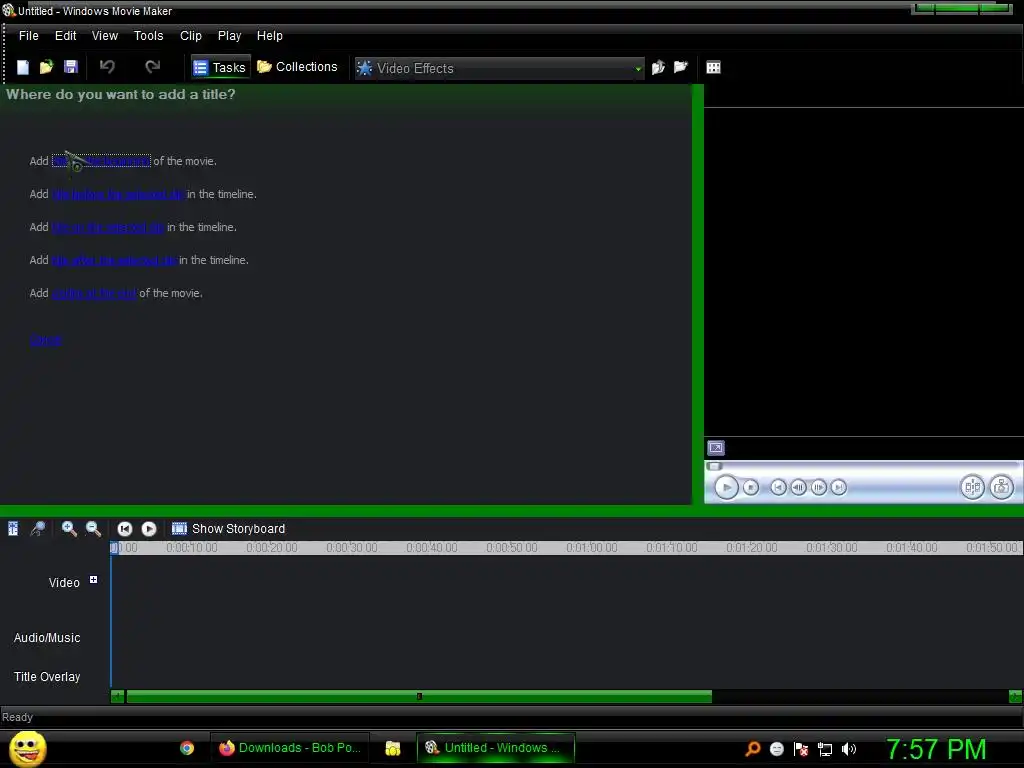This screenshot has width=1024, height=768.
Task: Play the timeline
Action: [149, 528]
